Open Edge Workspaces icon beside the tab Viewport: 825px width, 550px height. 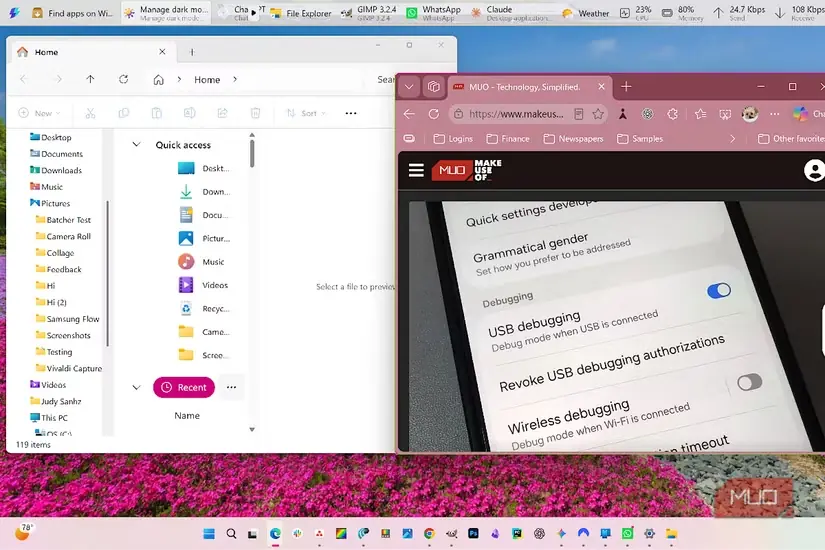pyautogui.click(x=434, y=86)
